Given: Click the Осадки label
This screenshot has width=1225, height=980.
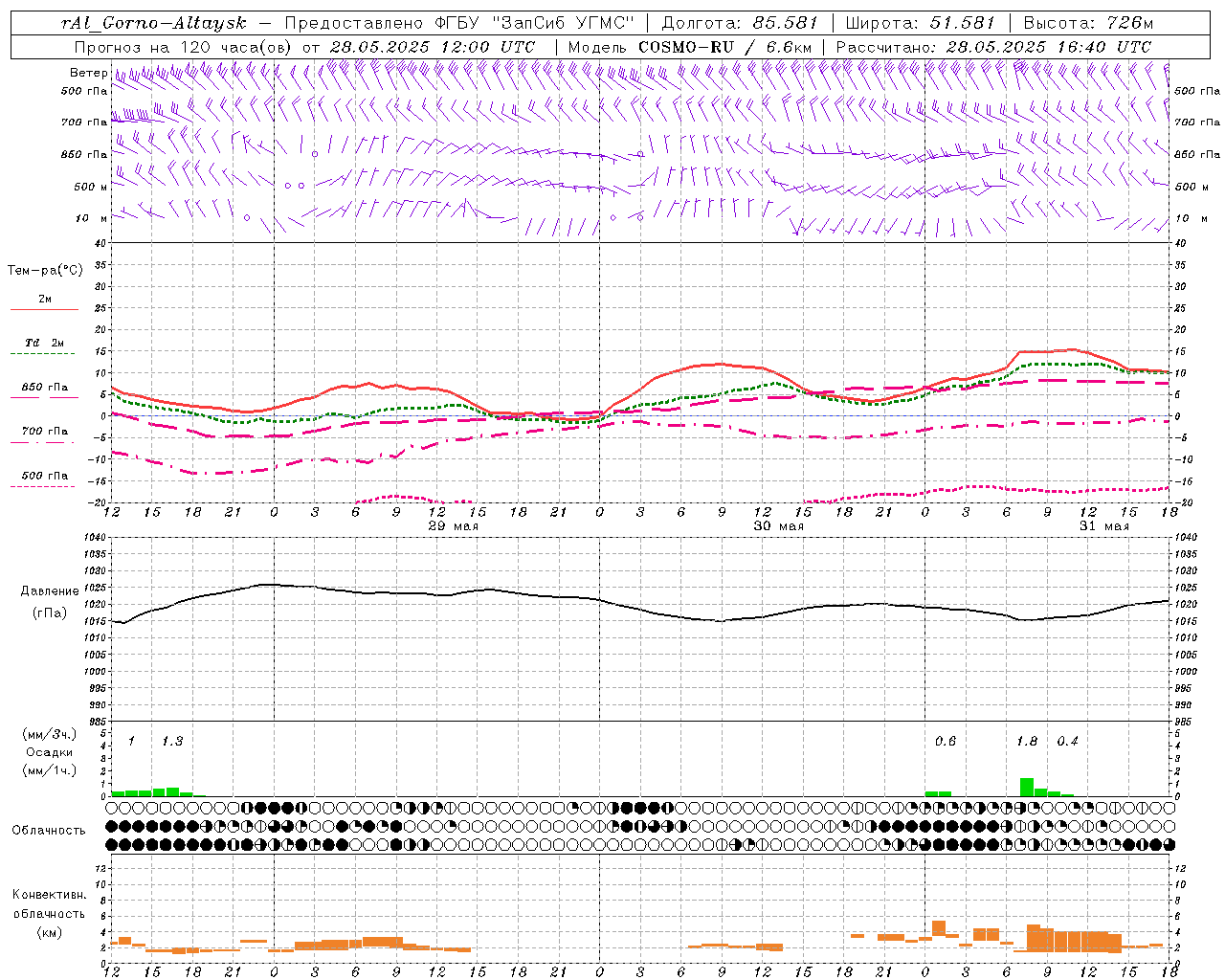Looking at the screenshot, I should [x=49, y=752].
